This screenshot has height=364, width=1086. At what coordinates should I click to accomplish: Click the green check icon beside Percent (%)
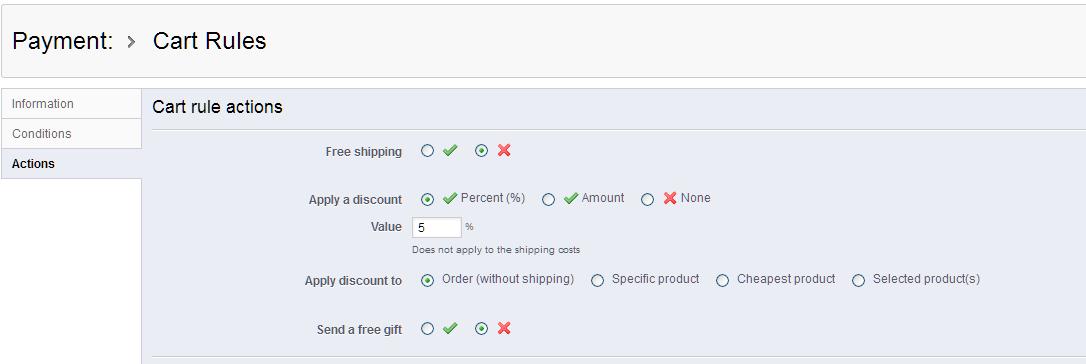coord(450,199)
